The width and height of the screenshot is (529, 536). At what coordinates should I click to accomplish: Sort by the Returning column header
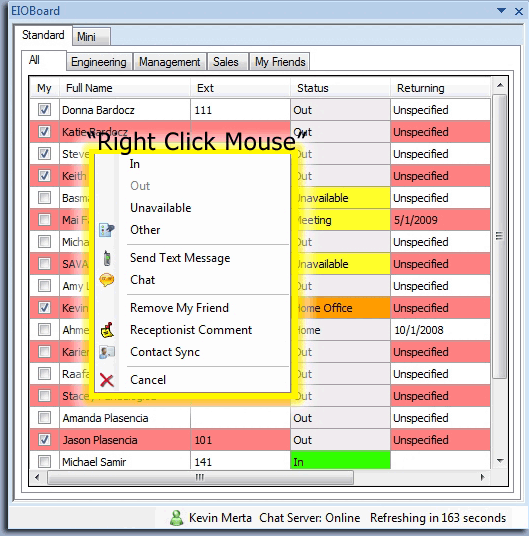pyautogui.click(x=440, y=88)
